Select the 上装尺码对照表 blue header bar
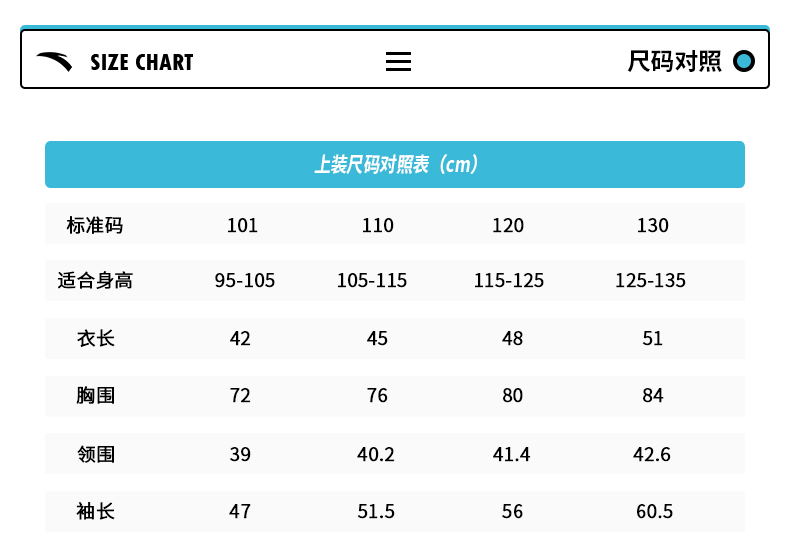 [395, 164]
